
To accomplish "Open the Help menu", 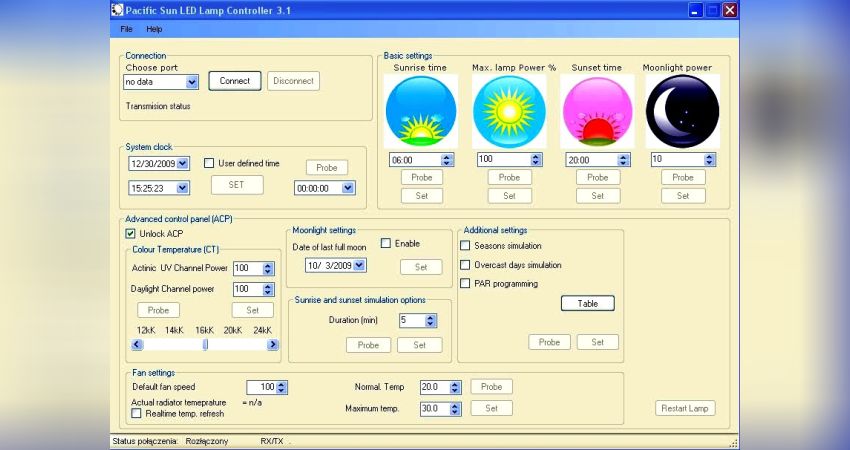I will pyautogui.click(x=154, y=29).
